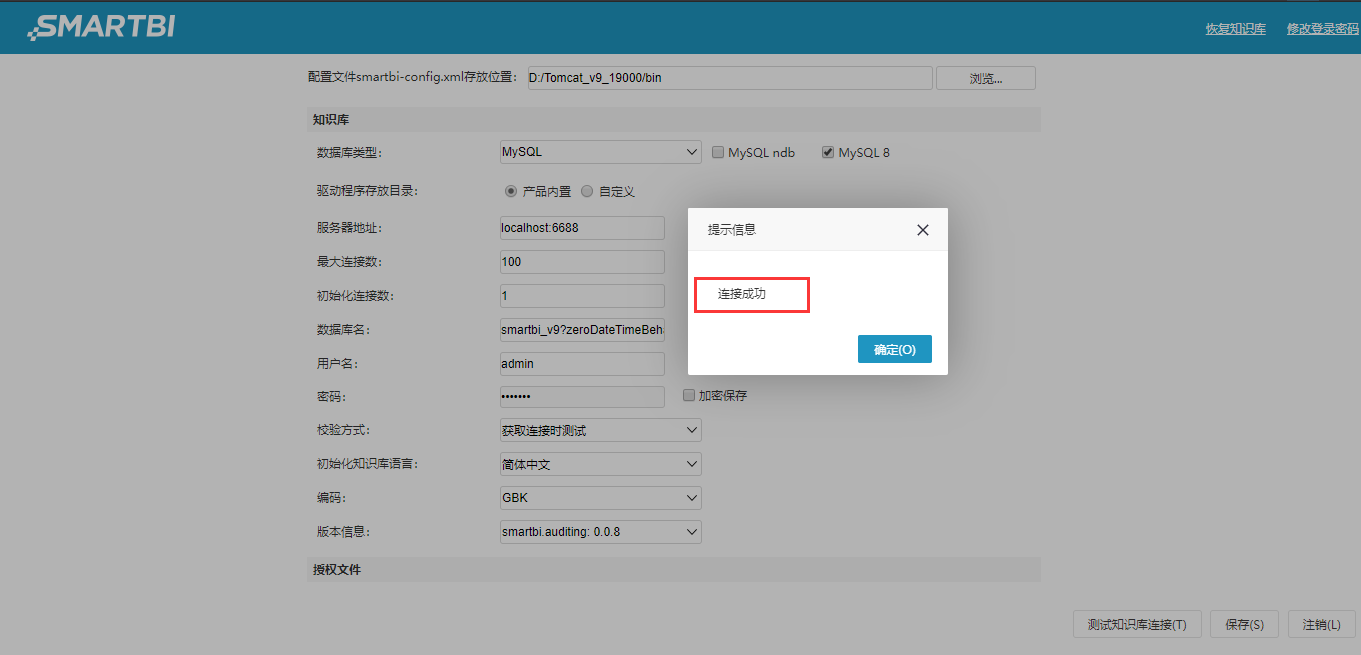Click the 授权文件 section header
Image resolution: width=1361 pixels, height=655 pixels.
pyautogui.click(x=674, y=569)
